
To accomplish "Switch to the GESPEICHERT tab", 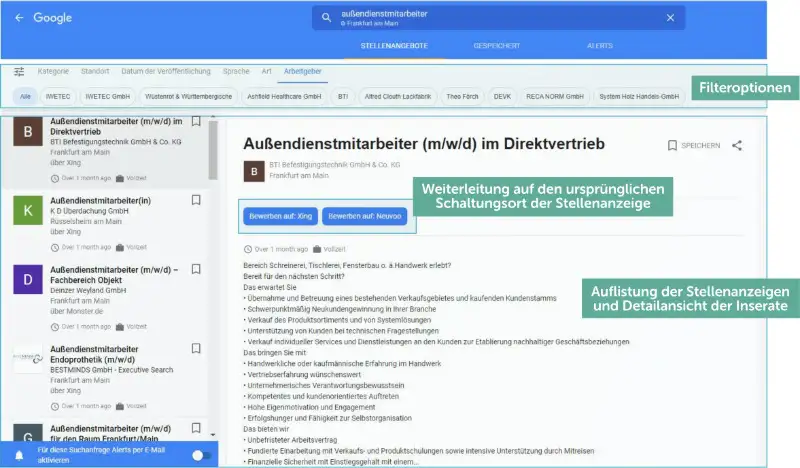I will point(496,46).
